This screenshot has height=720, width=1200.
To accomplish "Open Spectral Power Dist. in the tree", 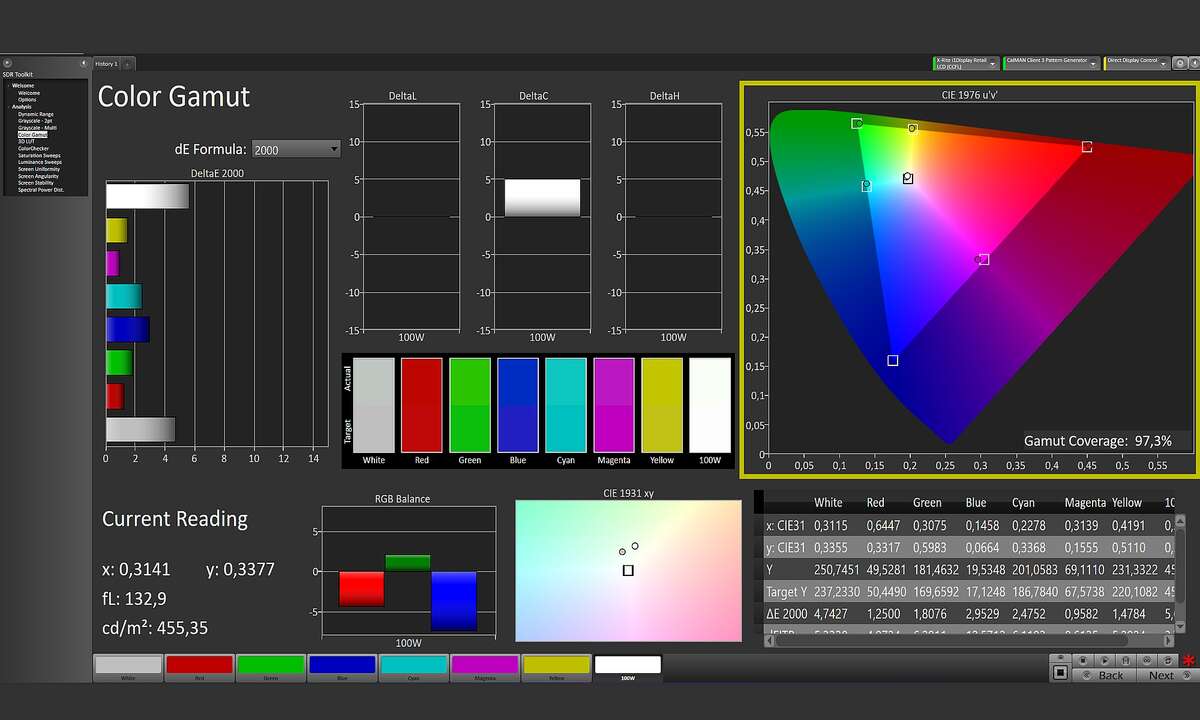I will coord(41,190).
